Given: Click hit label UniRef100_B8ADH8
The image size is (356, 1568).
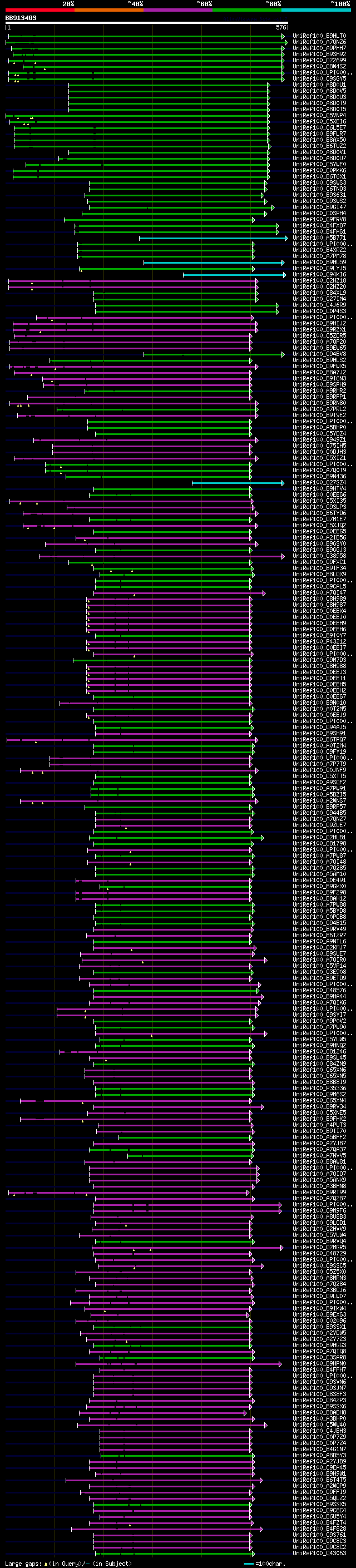Looking at the screenshot, I should [319, 1412].
